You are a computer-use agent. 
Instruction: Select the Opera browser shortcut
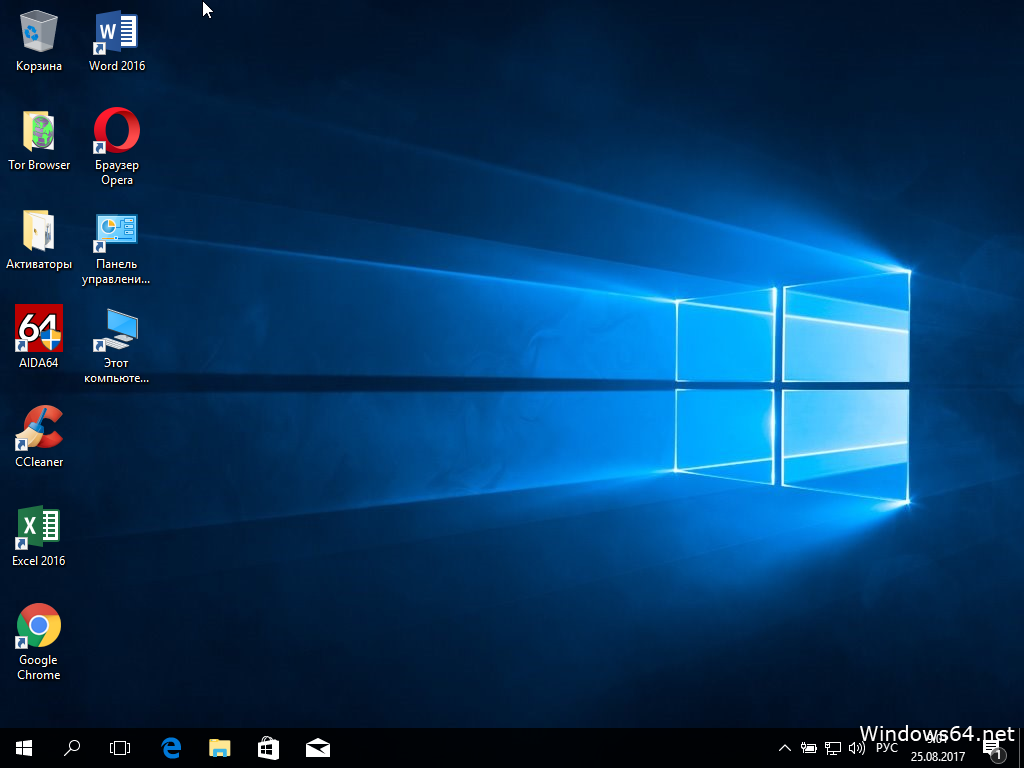pos(116,131)
